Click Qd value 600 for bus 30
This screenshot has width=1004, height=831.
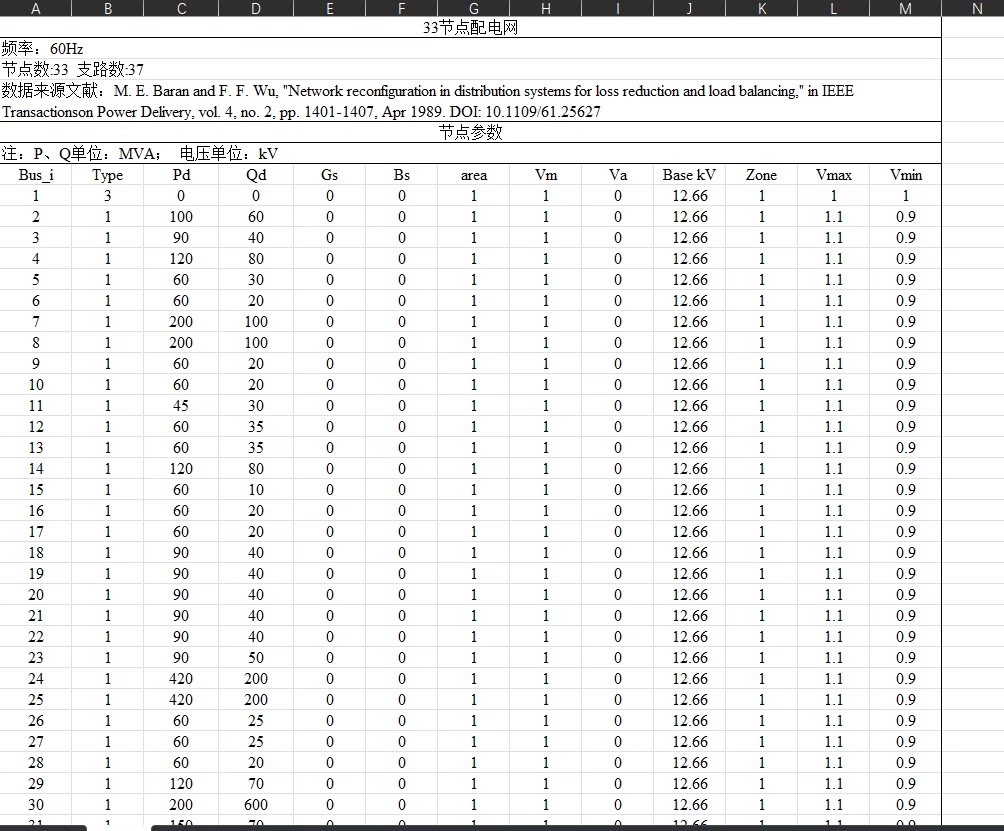tap(256, 805)
